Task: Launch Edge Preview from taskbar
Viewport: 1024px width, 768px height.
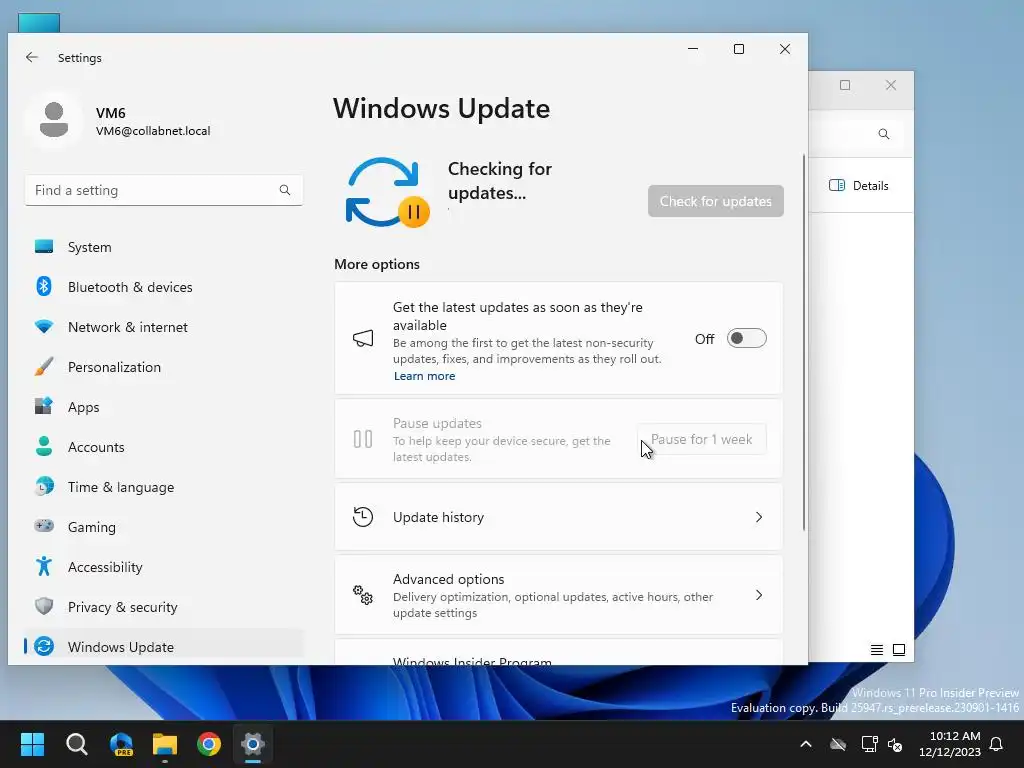Action: pyautogui.click(x=121, y=744)
